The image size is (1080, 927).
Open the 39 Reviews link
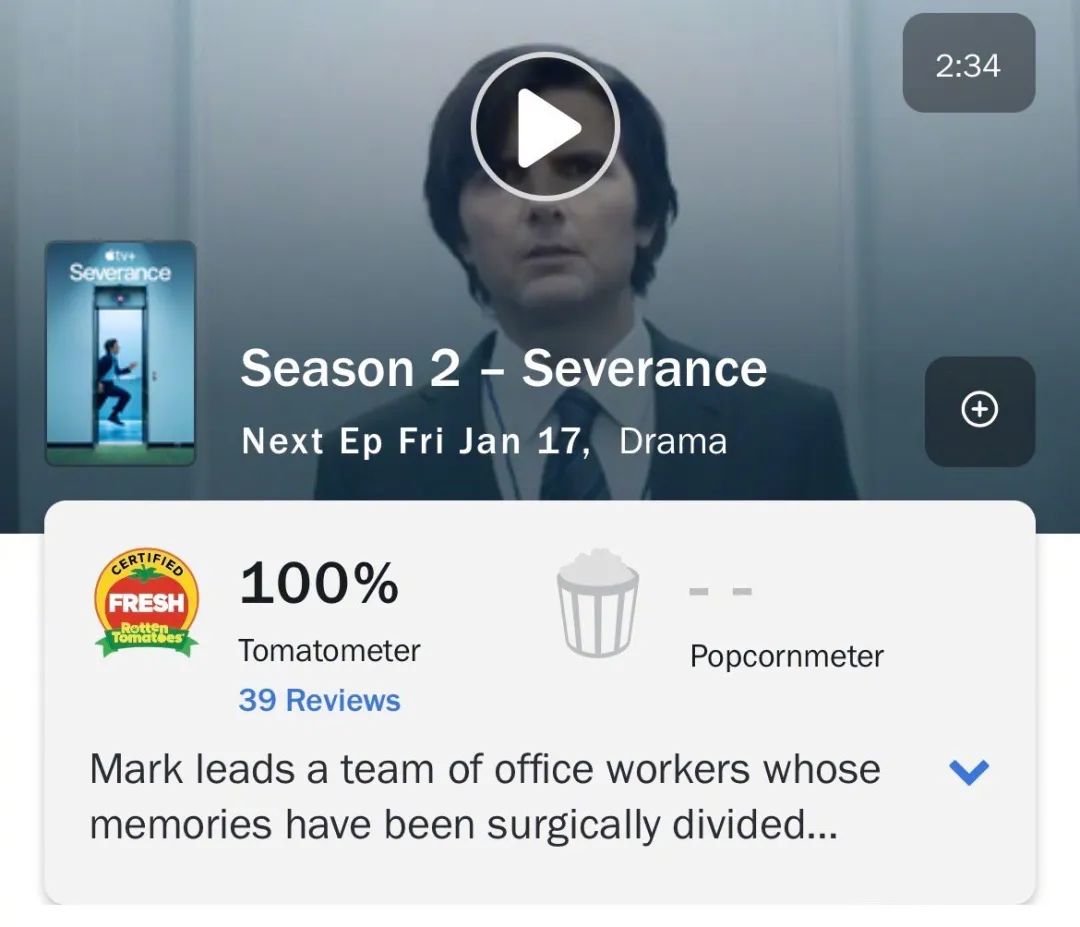pyautogui.click(x=319, y=700)
